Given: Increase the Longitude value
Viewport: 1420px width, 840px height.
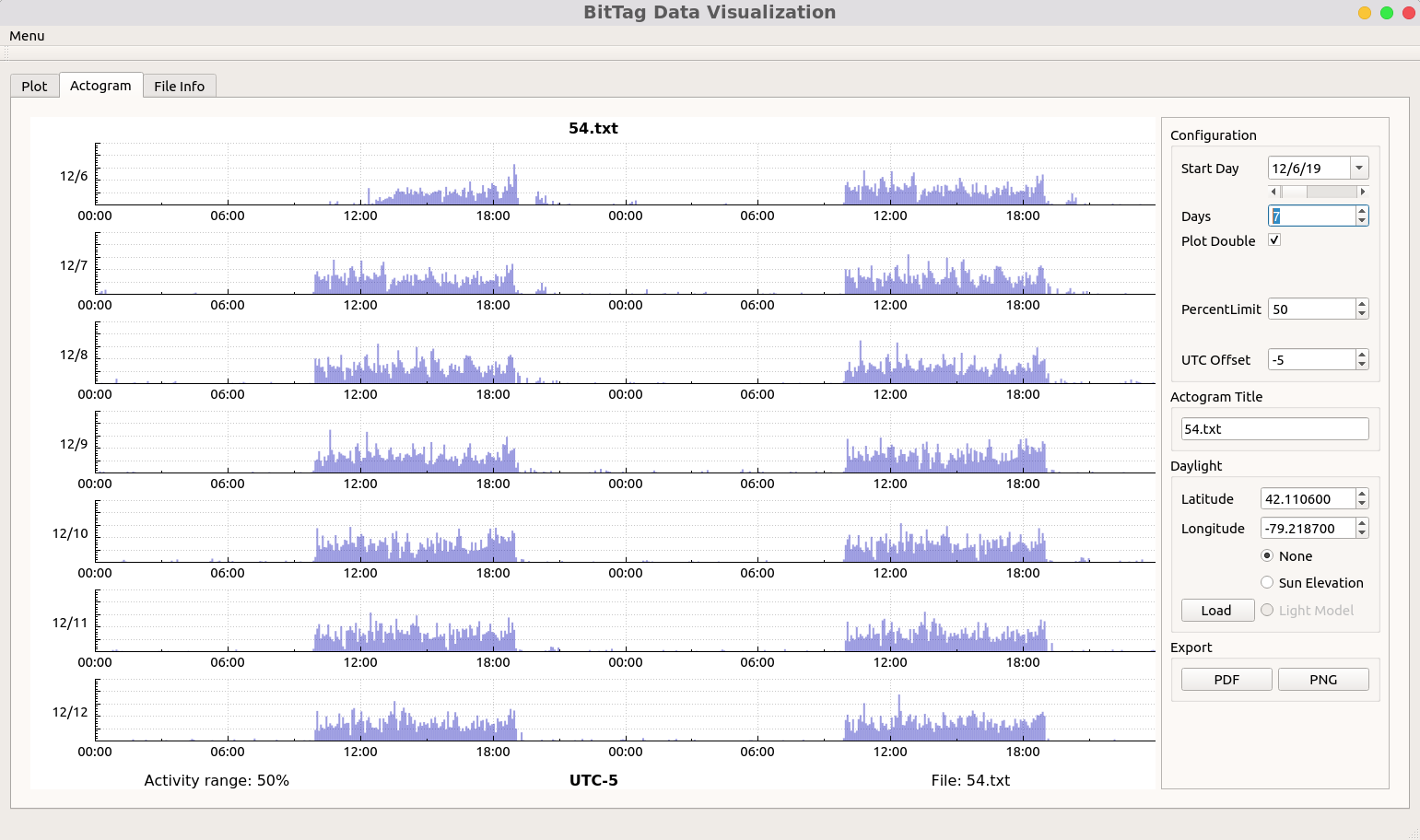Looking at the screenshot, I should pyautogui.click(x=1362, y=523).
